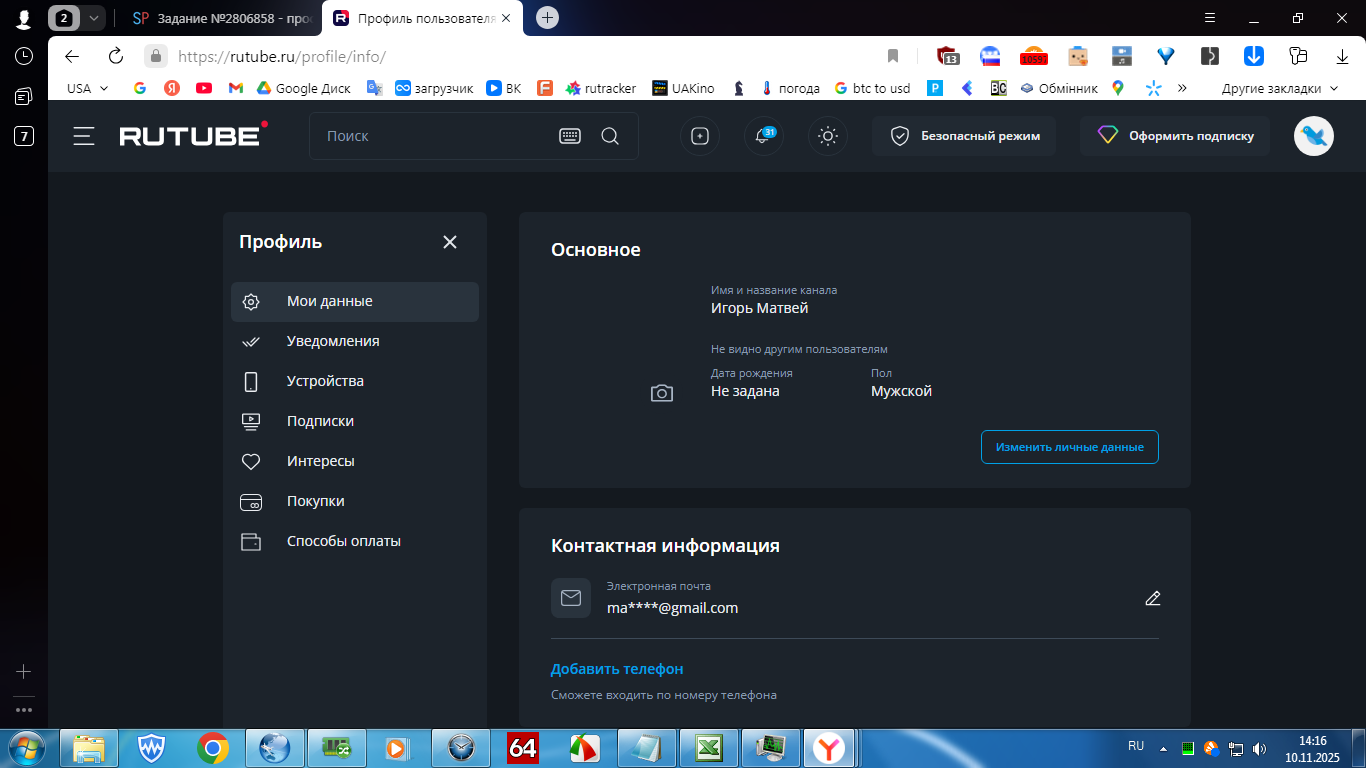Open Покупки section
The width and height of the screenshot is (1366, 768).
tap(355, 501)
